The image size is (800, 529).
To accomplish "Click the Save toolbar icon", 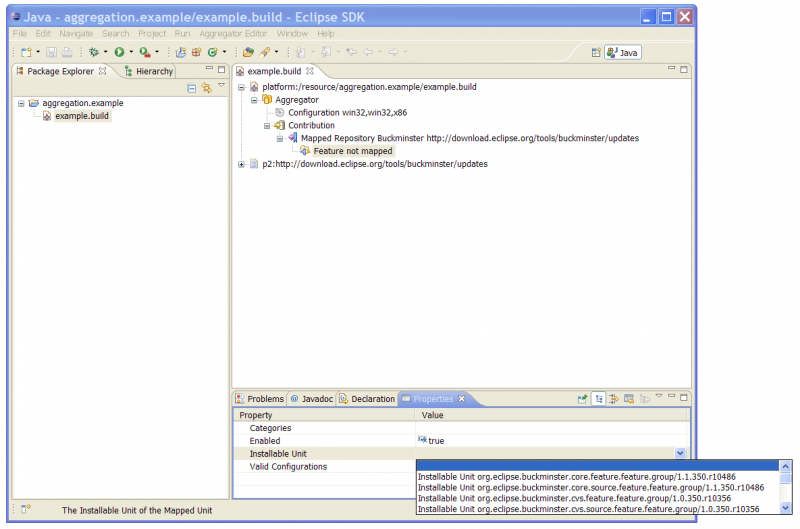I will [x=51, y=52].
